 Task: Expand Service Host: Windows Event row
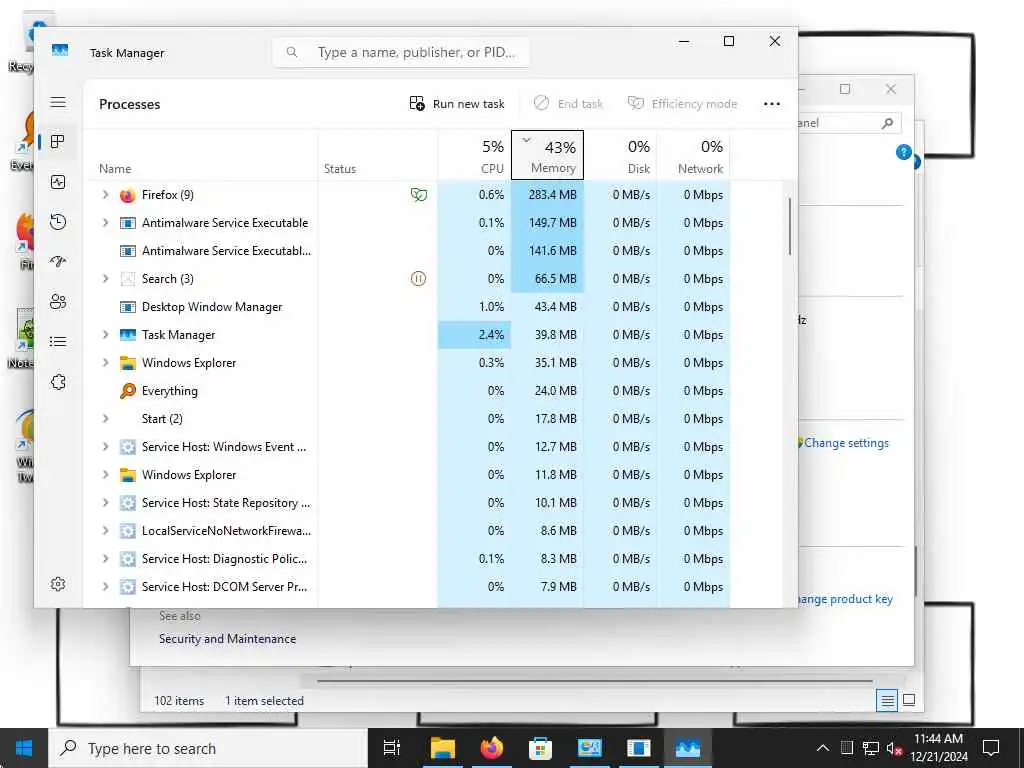[x=105, y=447]
